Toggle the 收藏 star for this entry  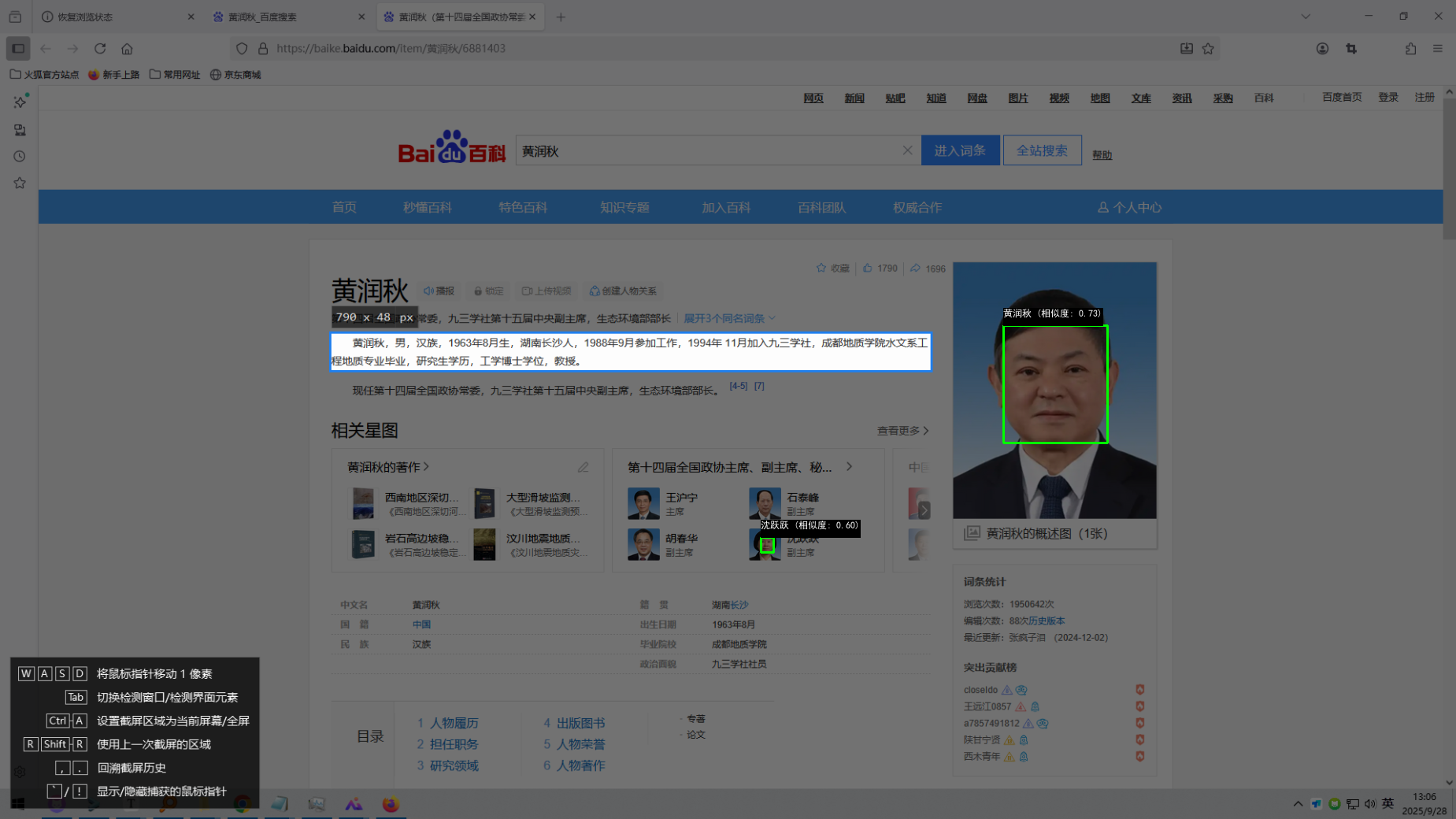[821, 269]
